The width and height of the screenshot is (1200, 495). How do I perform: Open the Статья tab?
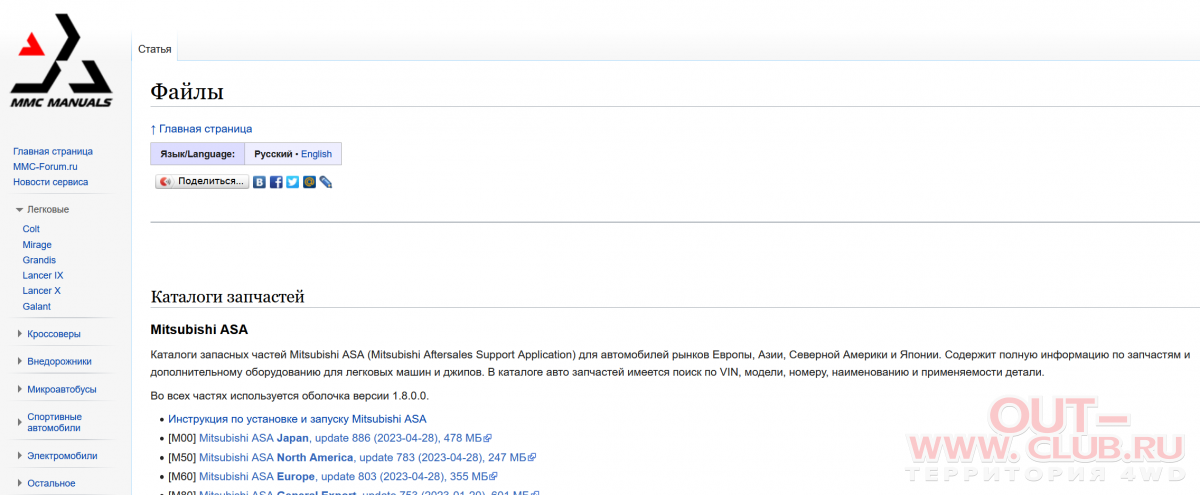[x=155, y=49]
